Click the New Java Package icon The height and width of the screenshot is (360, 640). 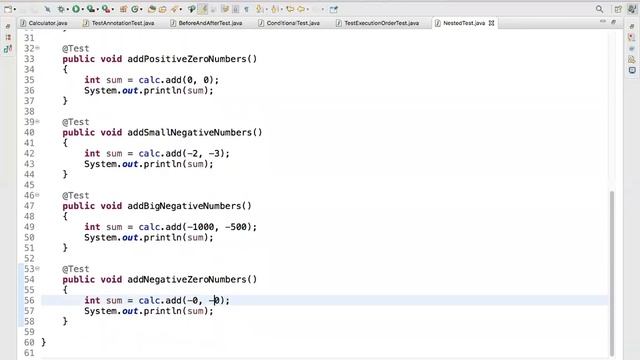[123, 9]
